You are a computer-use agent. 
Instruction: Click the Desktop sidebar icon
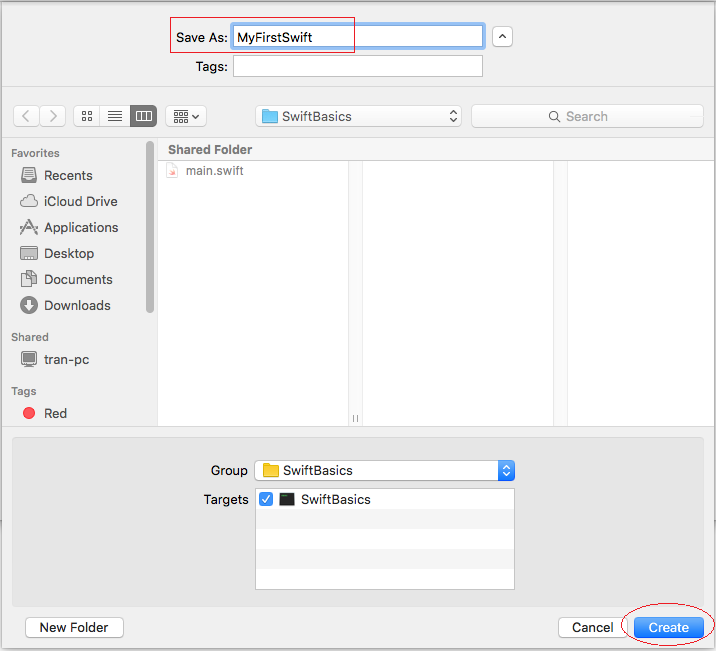coord(29,253)
